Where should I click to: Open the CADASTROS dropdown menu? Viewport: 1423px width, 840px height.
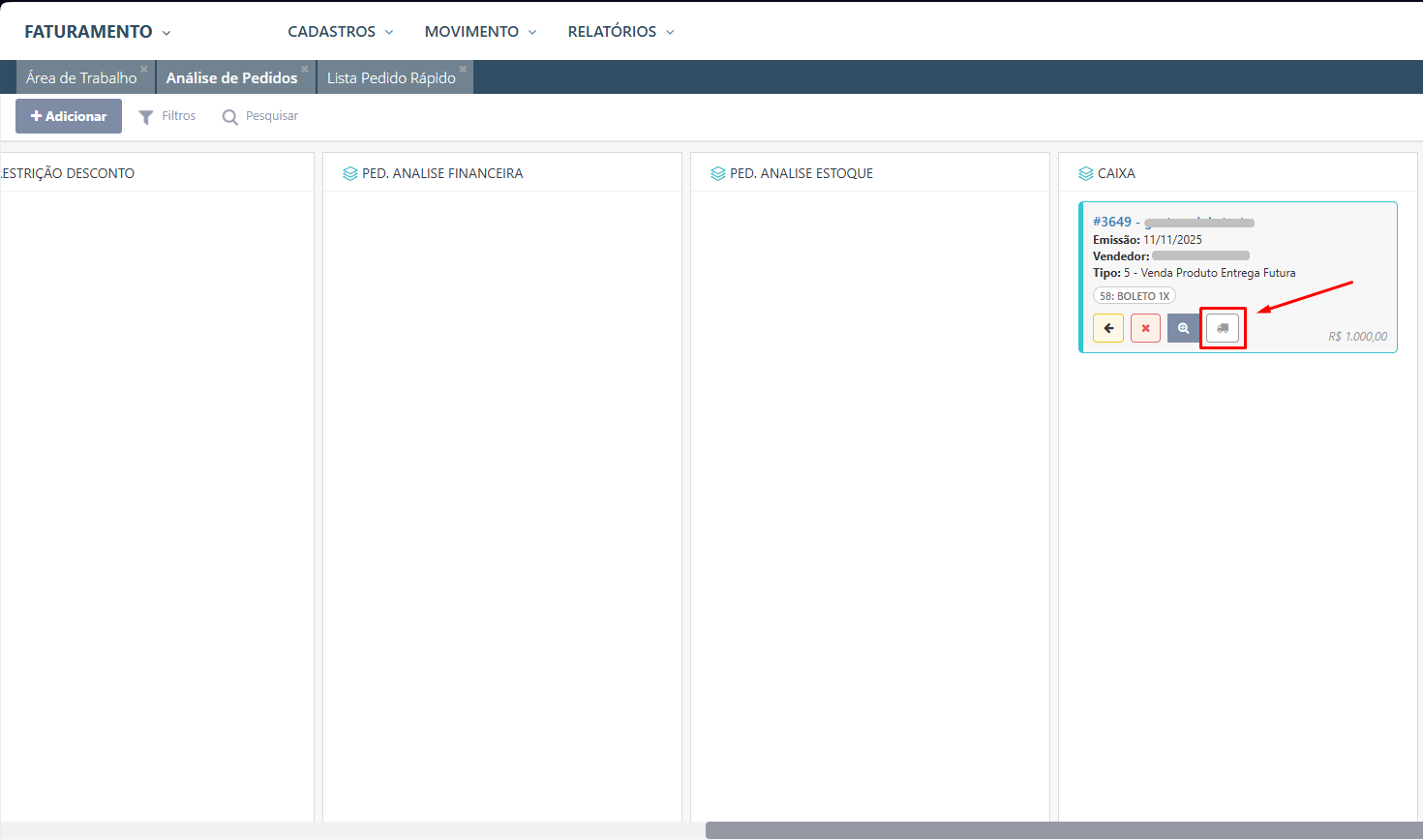[x=340, y=32]
